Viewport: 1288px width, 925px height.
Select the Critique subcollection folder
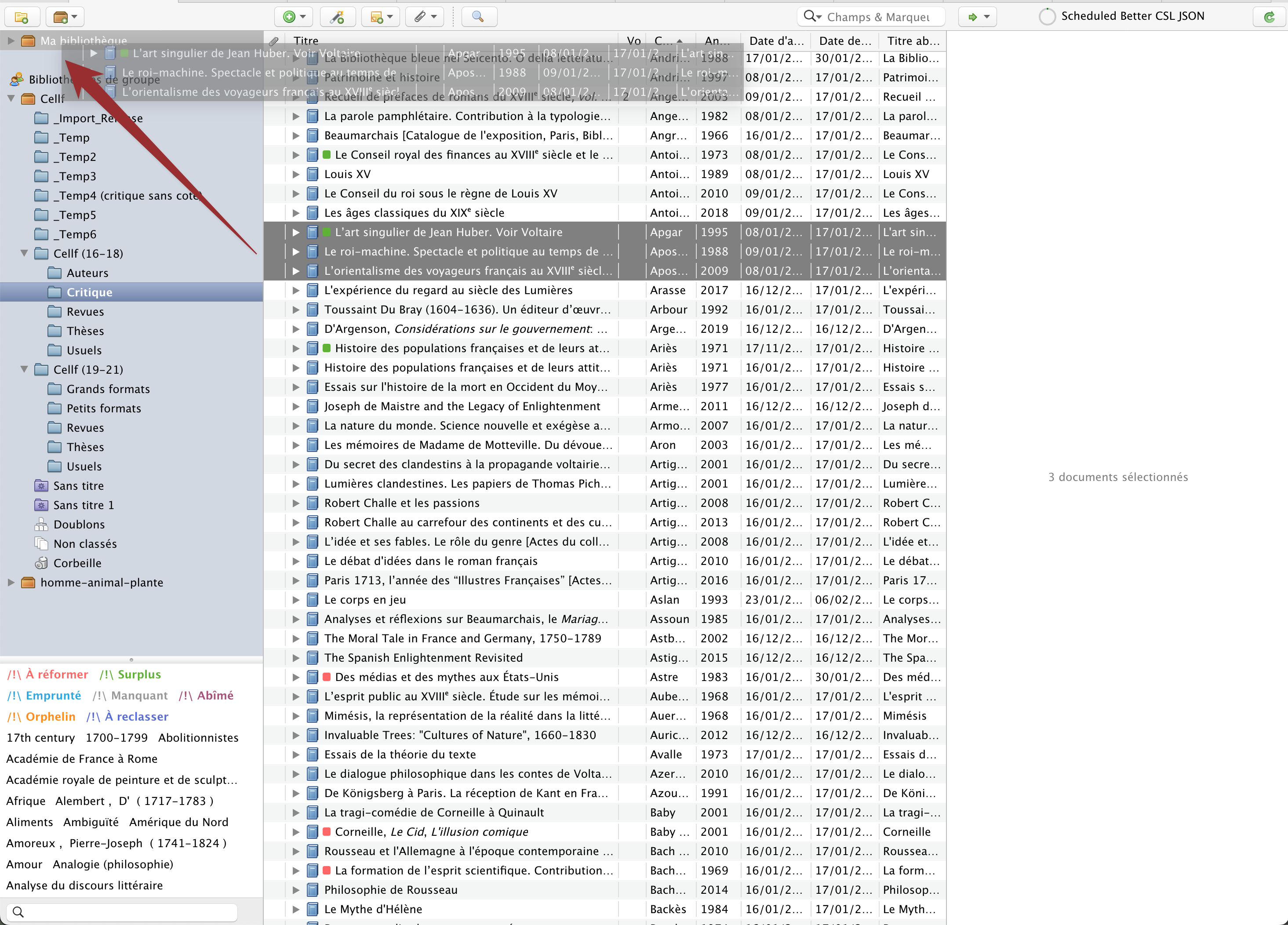coord(90,291)
